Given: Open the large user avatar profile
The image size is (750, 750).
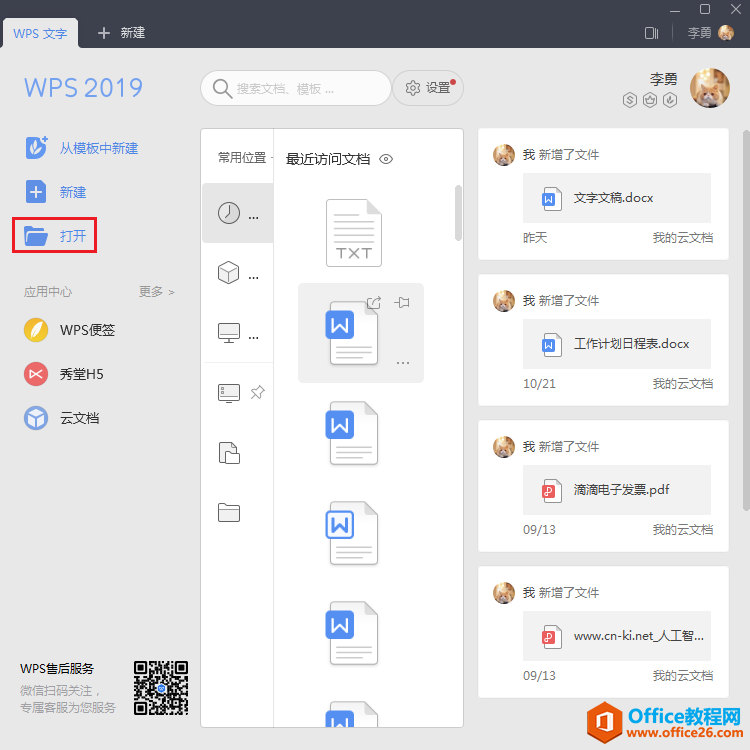Looking at the screenshot, I should tap(709, 88).
